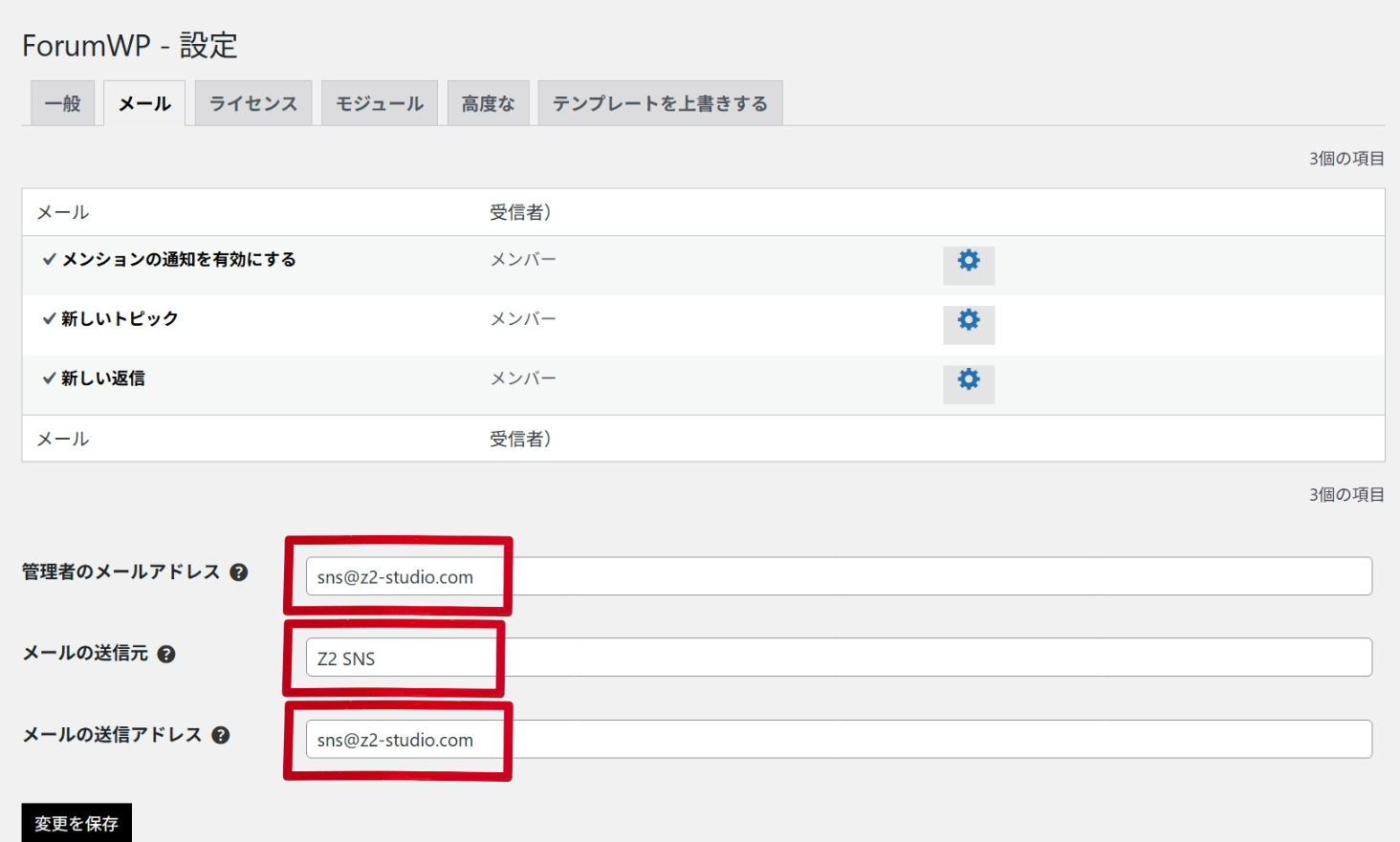Open the メンションの通知を有効にする email link

click(x=179, y=259)
